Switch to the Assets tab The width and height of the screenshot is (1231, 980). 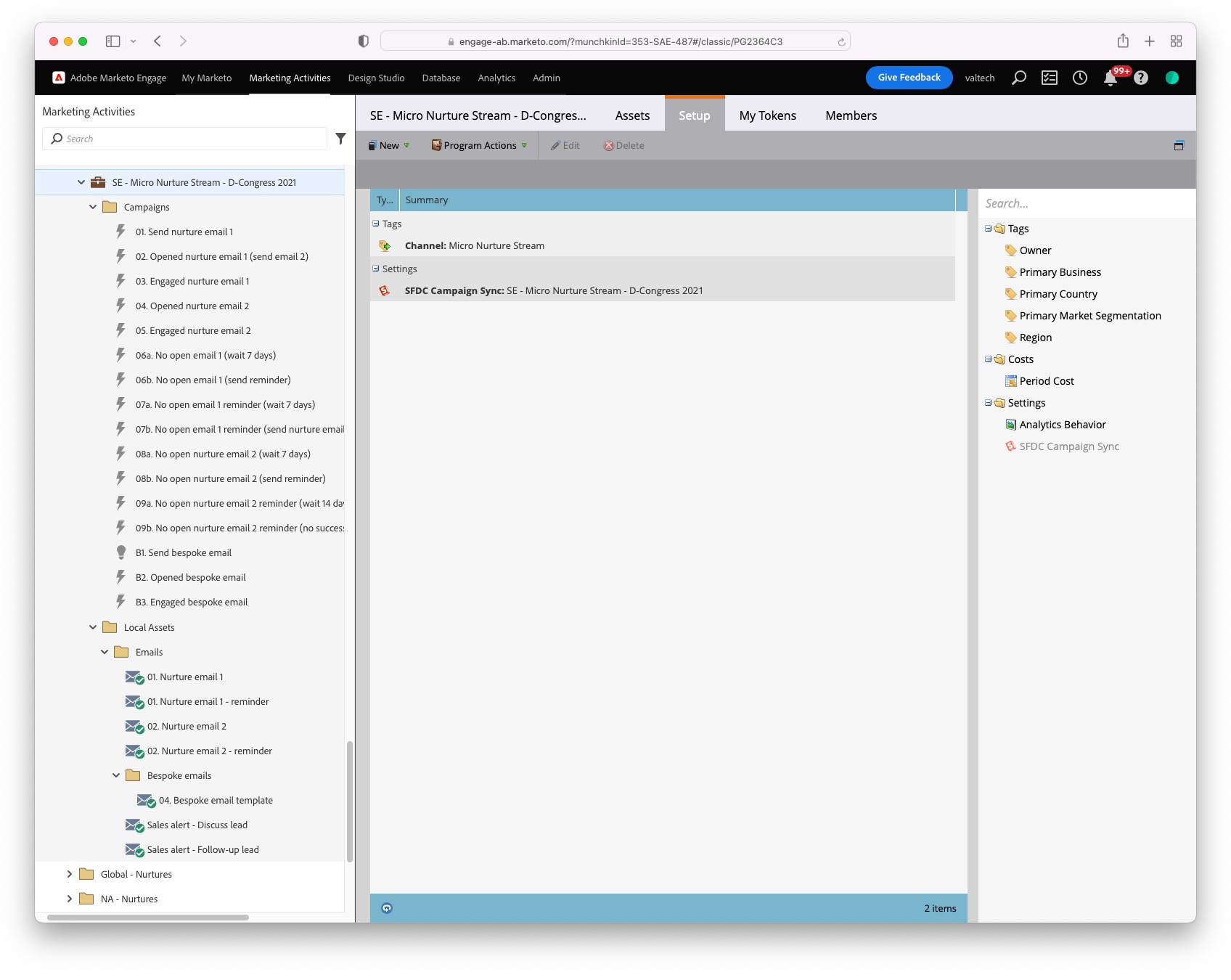pyautogui.click(x=632, y=115)
